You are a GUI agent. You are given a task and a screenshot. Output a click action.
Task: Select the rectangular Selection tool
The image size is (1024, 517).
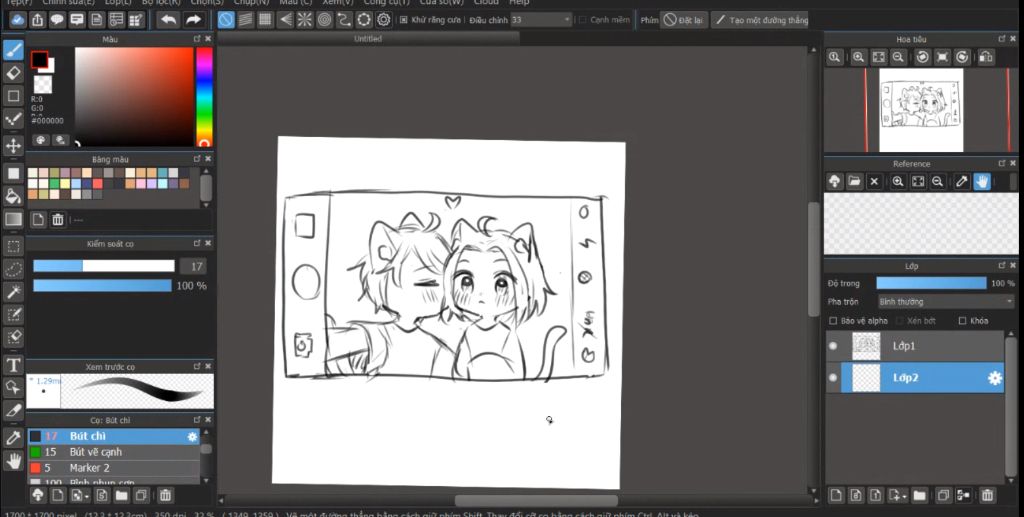13,245
